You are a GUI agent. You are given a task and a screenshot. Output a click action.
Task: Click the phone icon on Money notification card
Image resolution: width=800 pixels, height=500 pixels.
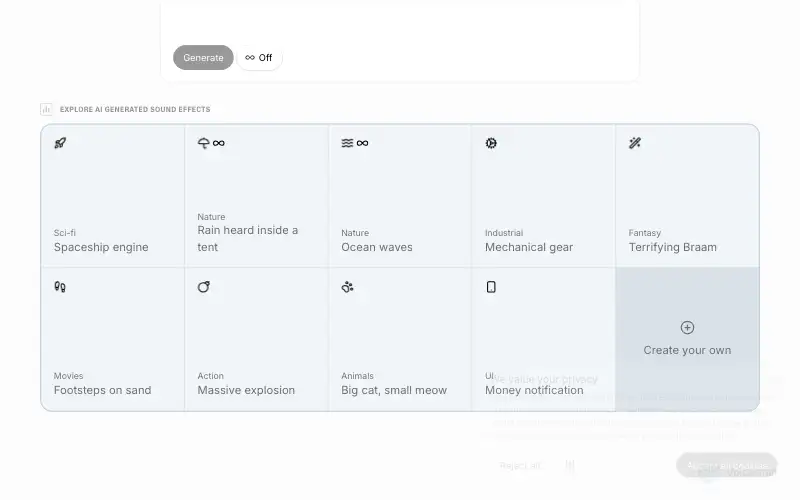click(x=491, y=287)
